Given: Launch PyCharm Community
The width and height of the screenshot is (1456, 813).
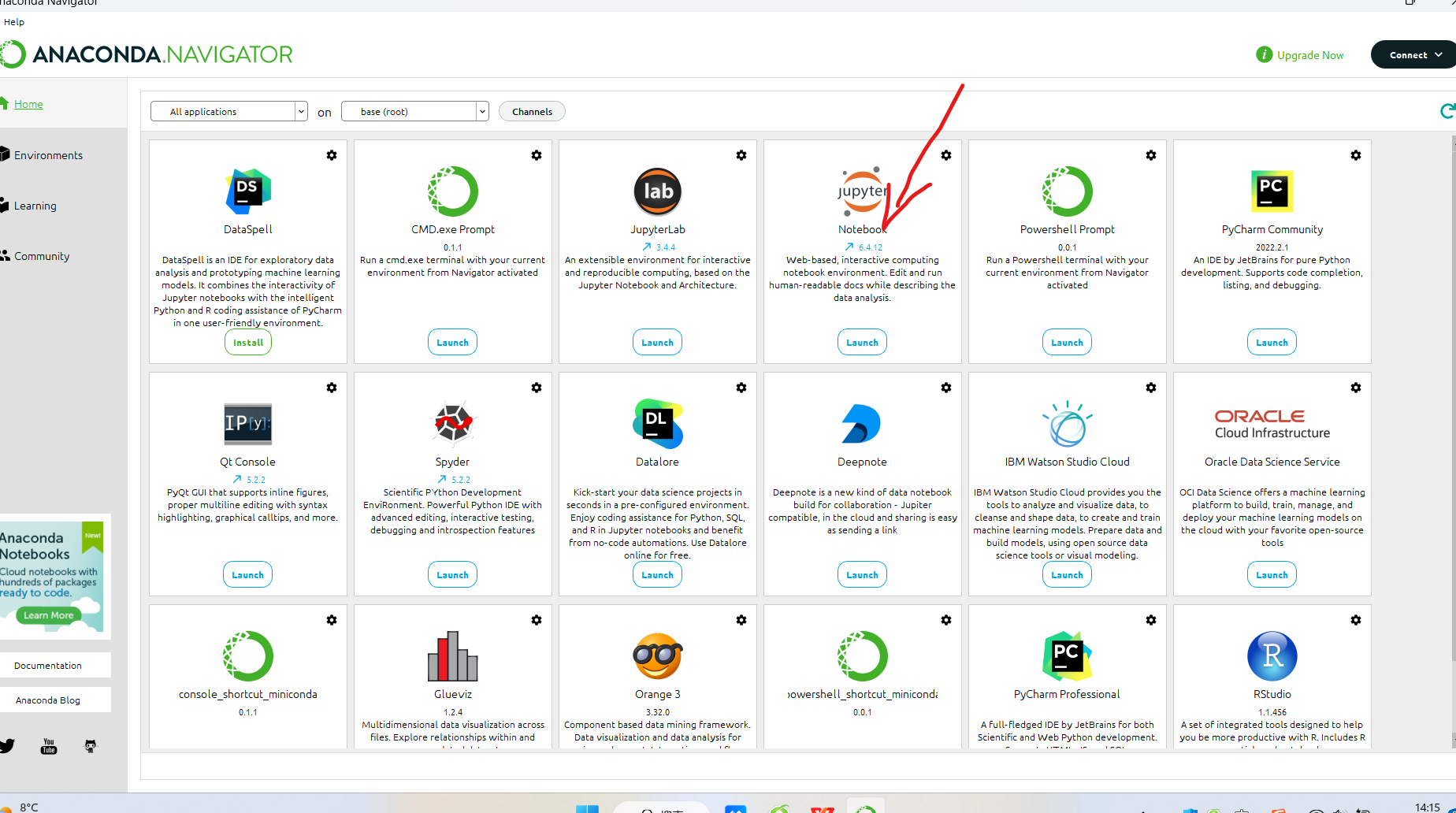Looking at the screenshot, I should (x=1272, y=342).
